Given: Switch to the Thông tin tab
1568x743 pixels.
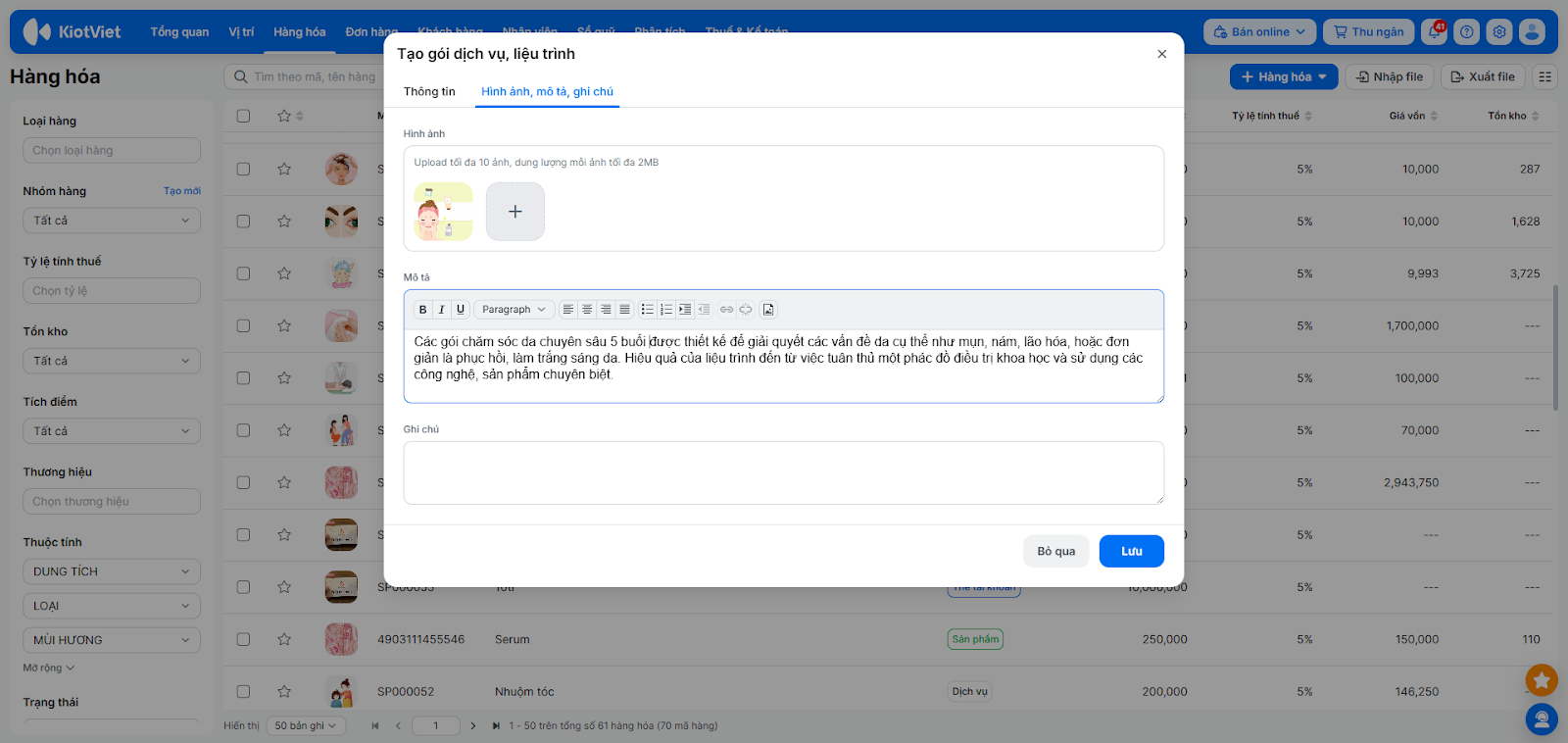Looking at the screenshot, I should pos(429,91).
